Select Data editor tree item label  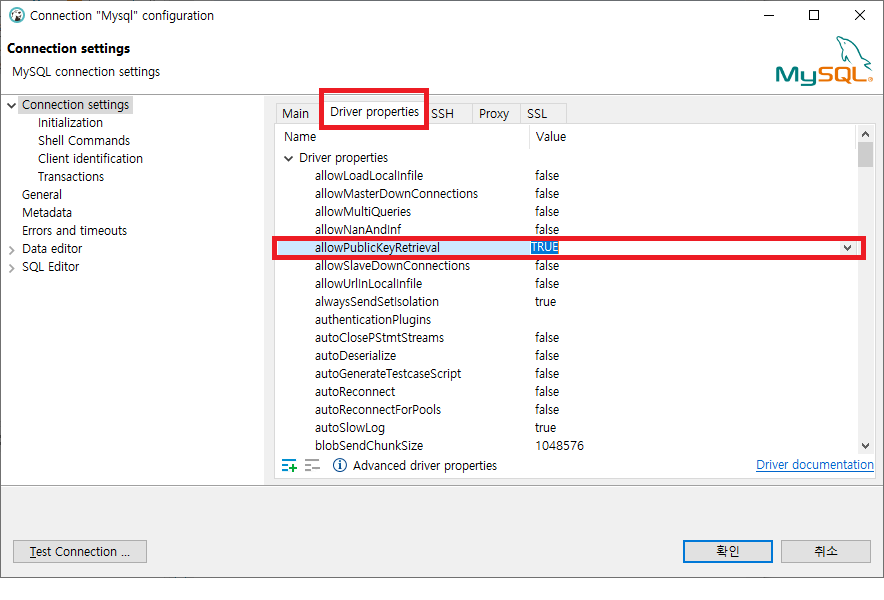(x=52, y=249)
